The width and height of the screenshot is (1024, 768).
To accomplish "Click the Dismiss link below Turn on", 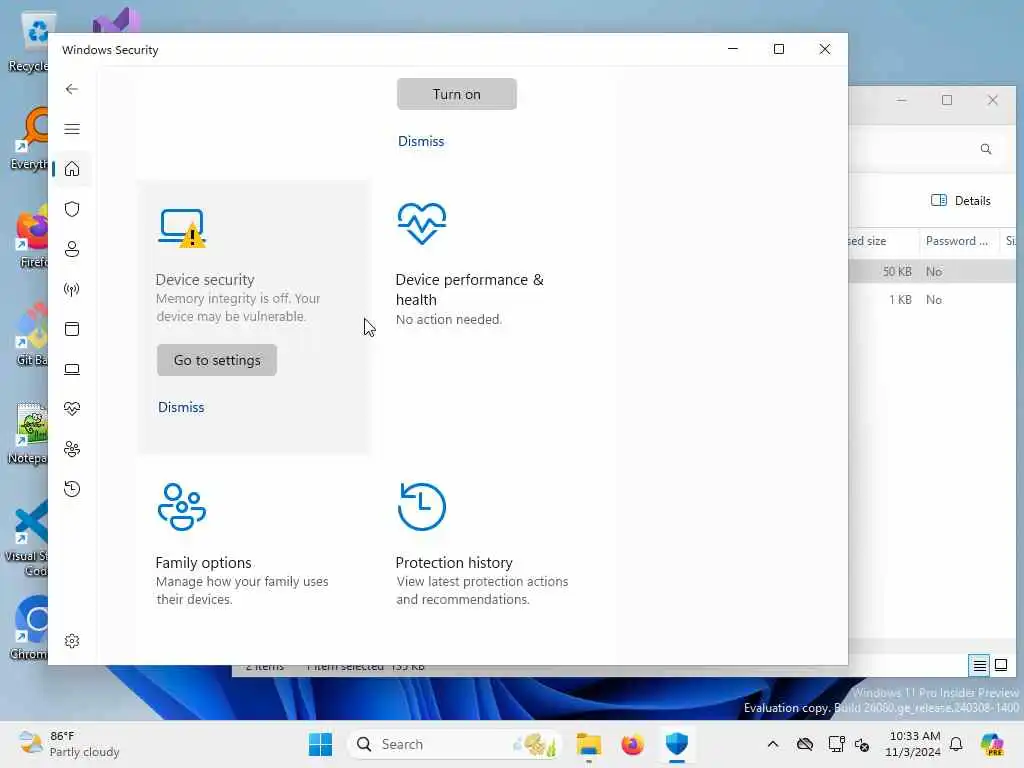I will [x=421, y=142].
